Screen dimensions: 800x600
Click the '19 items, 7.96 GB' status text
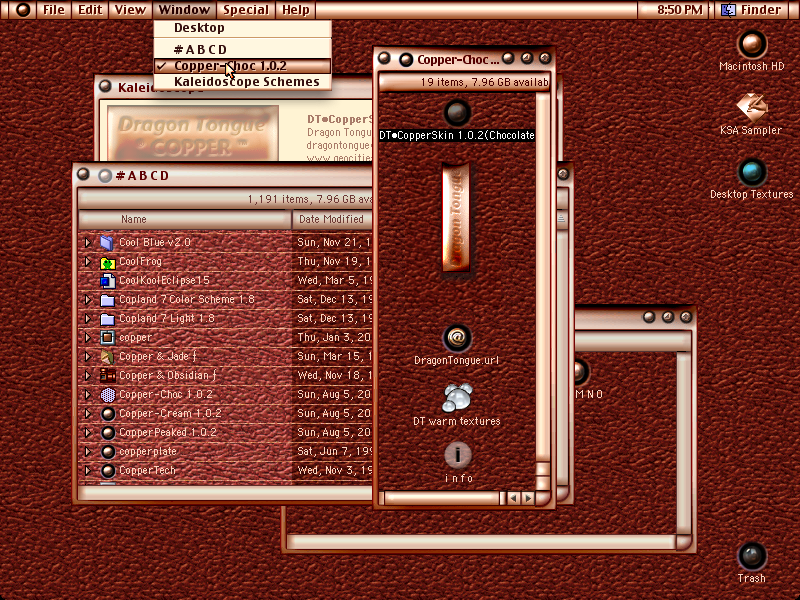(x=485, y=82)
